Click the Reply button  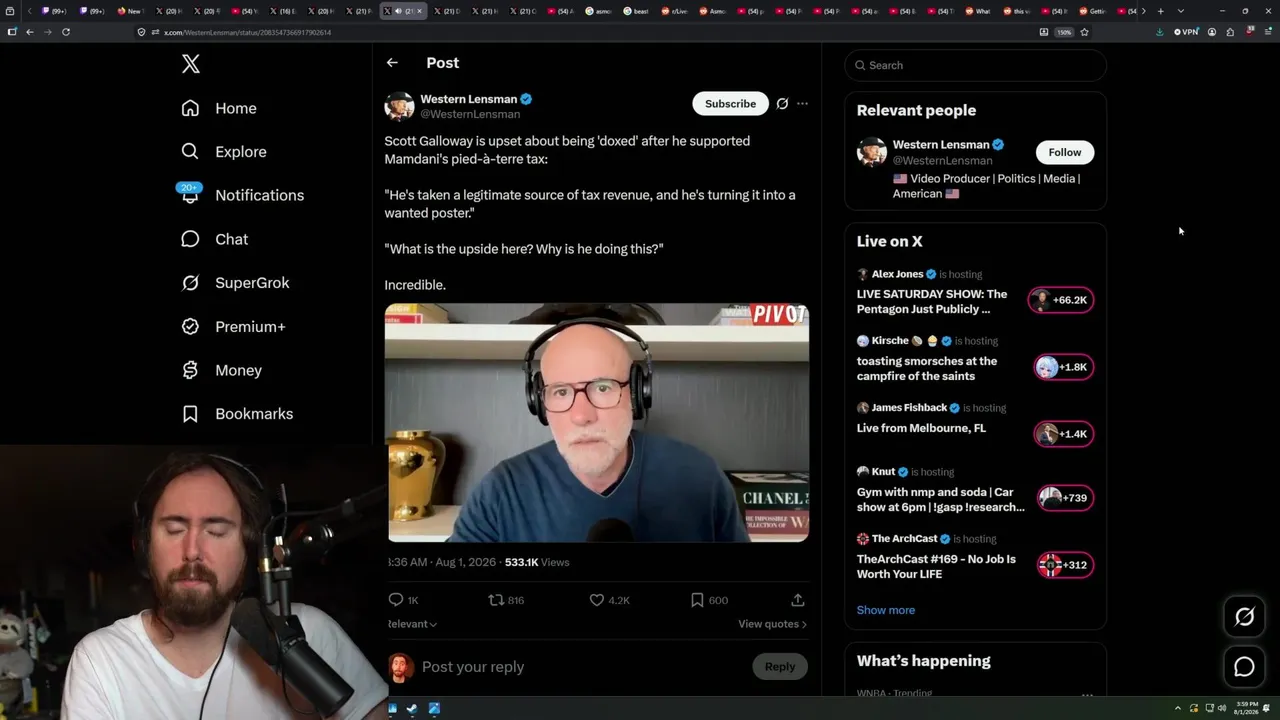click(x=780, y=667)
